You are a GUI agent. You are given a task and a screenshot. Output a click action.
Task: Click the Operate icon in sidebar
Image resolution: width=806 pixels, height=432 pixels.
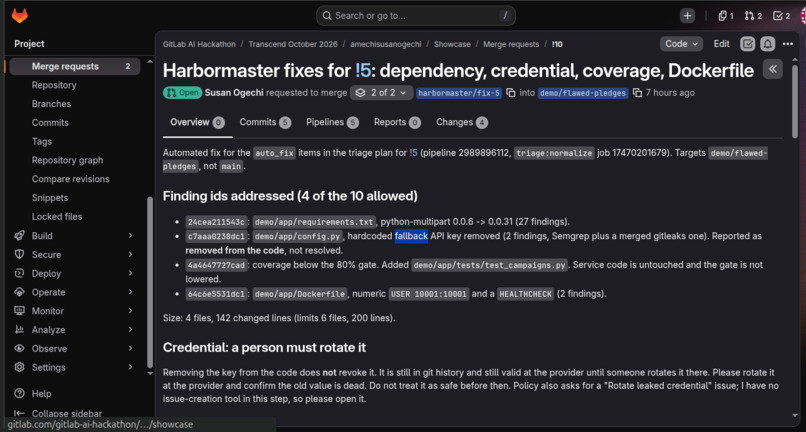20,292
